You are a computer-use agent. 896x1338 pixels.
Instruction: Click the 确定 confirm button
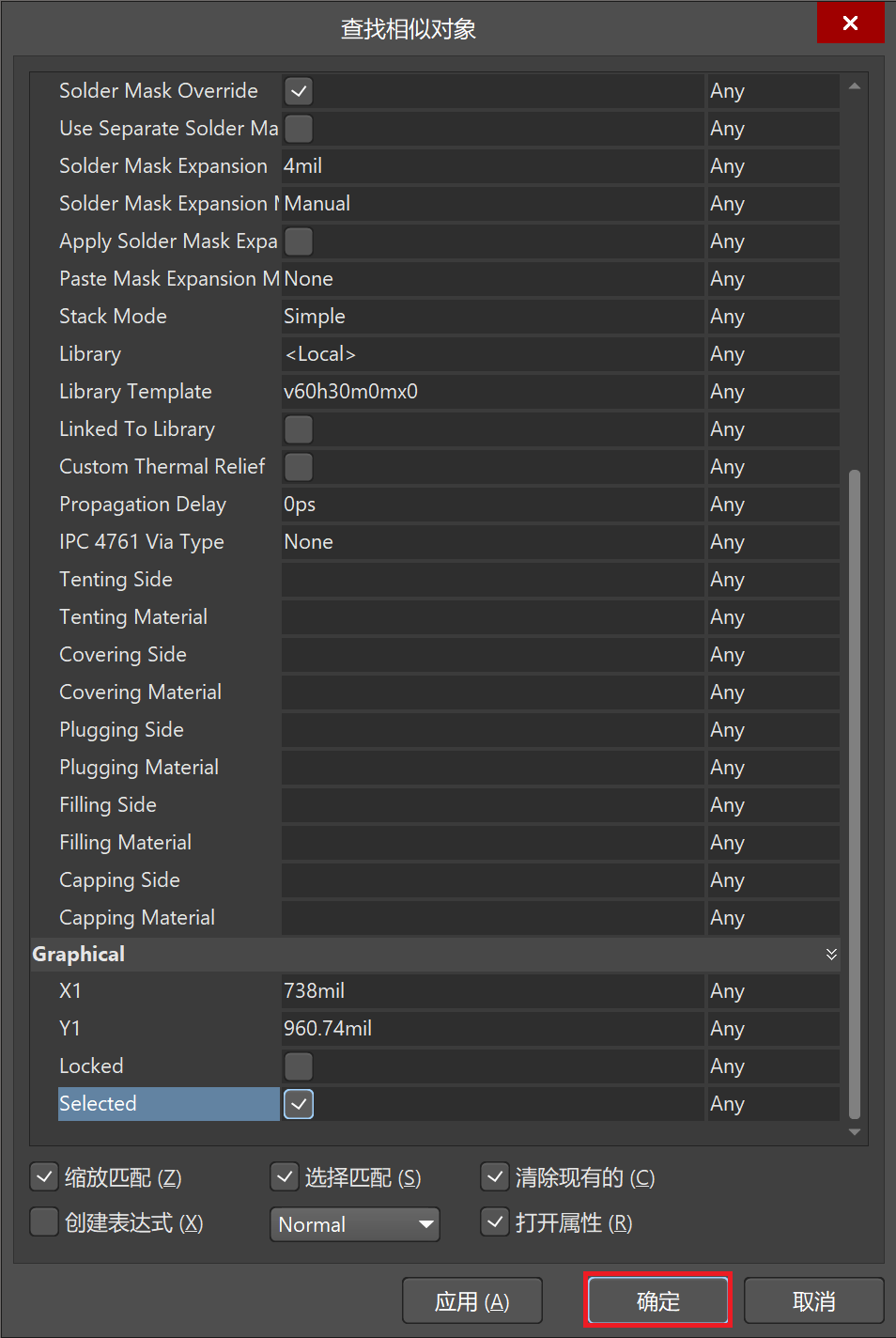pos(657,1300)
